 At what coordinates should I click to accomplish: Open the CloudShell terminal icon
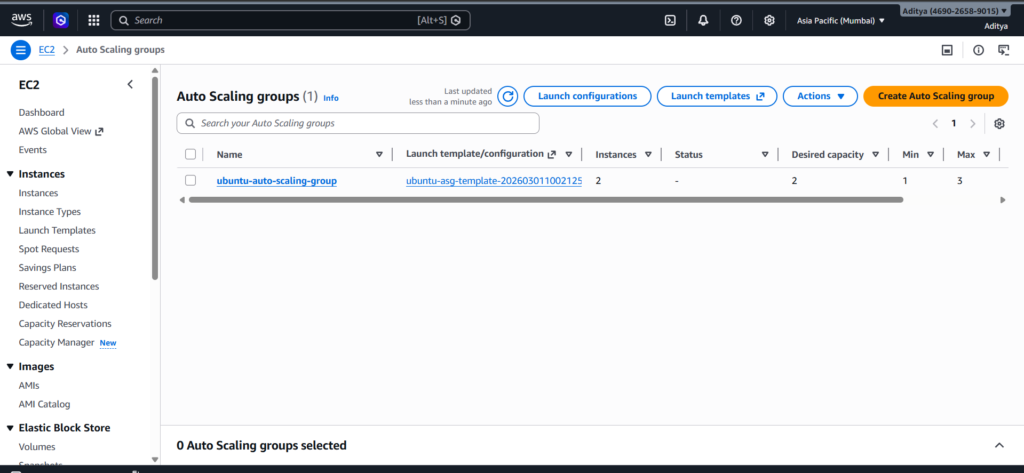(x=670, y=20)
